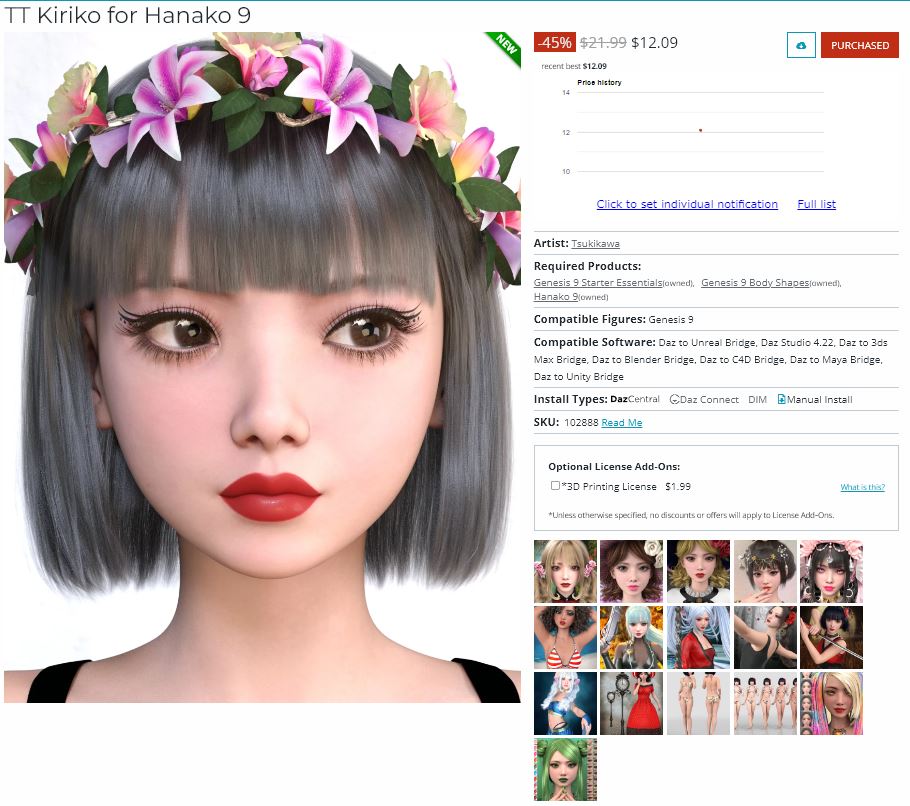Open the blonde wavy hair necklace thumbnail

tap(698, 571)
